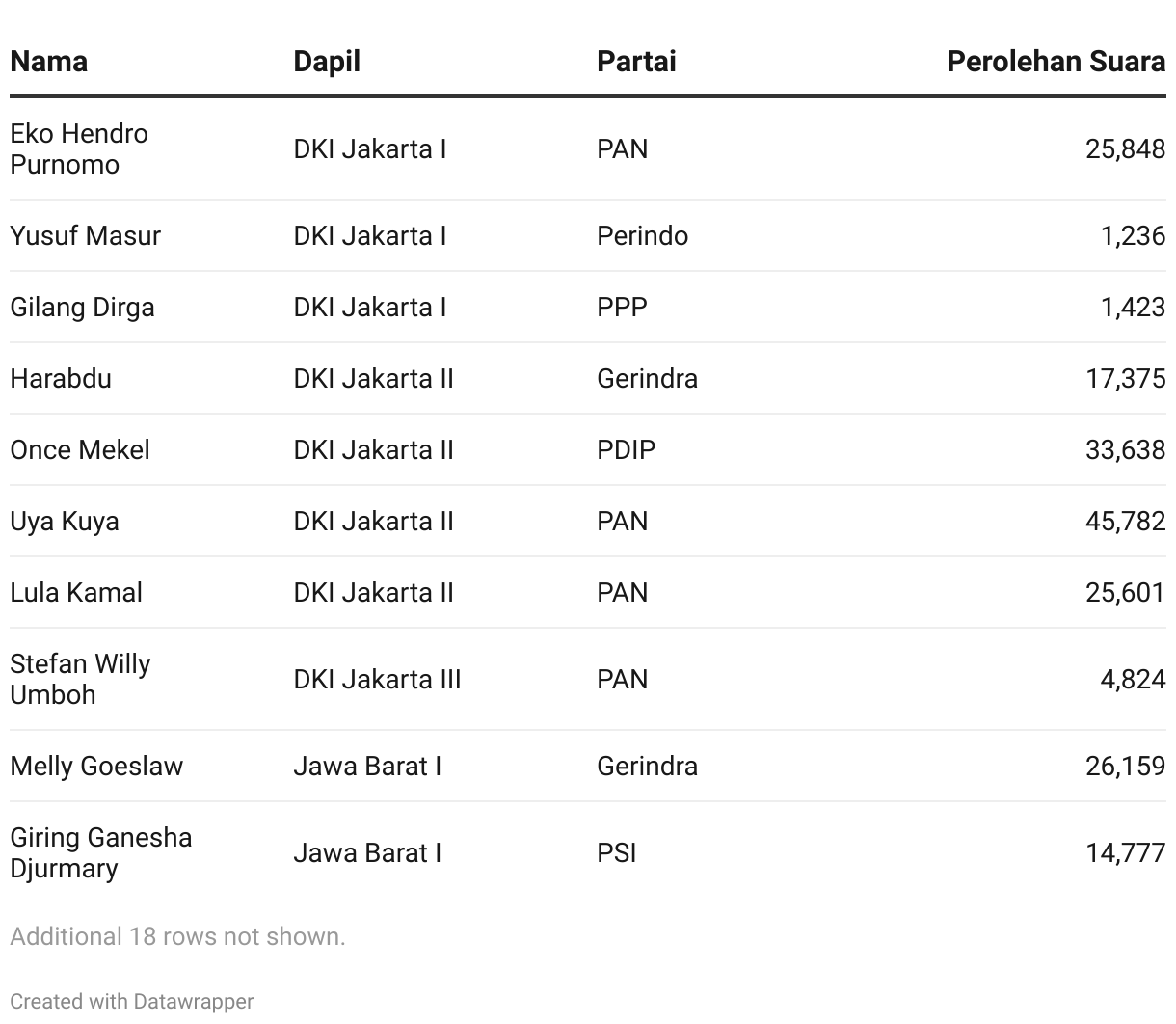Select the Eko Hendro Purnomo name cell
This screenshot has width=1176, height=1024.
click(79, 148)
